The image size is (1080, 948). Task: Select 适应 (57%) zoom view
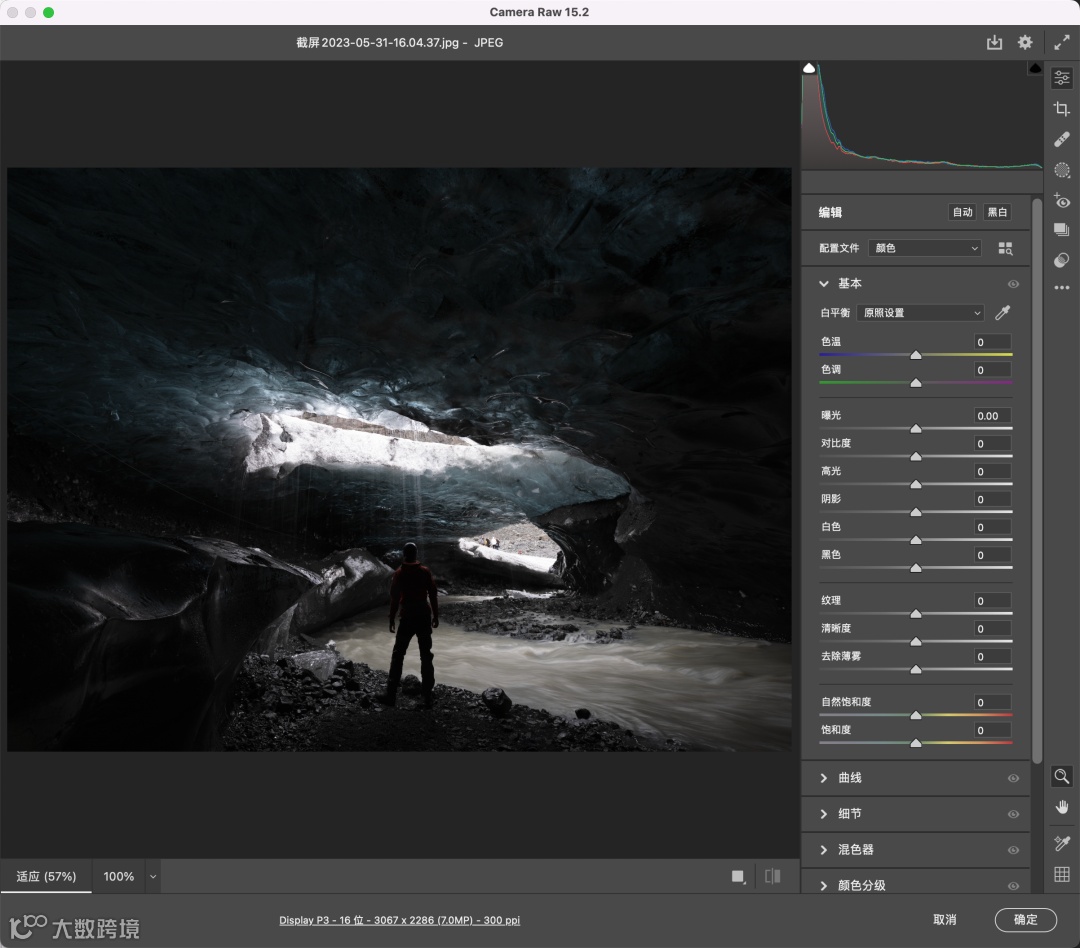coord(46,877)
